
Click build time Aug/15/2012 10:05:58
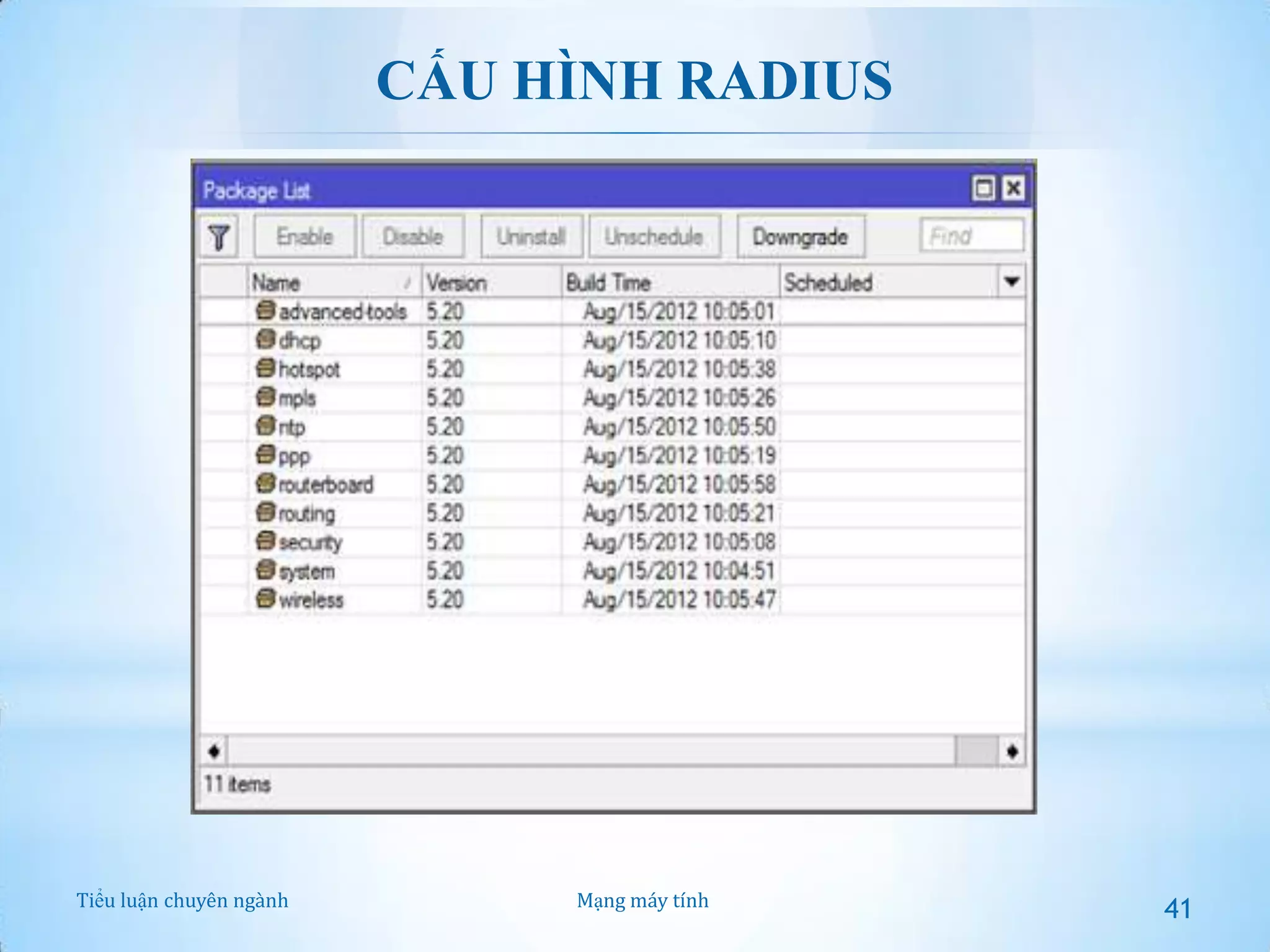[x=679, y=485]
